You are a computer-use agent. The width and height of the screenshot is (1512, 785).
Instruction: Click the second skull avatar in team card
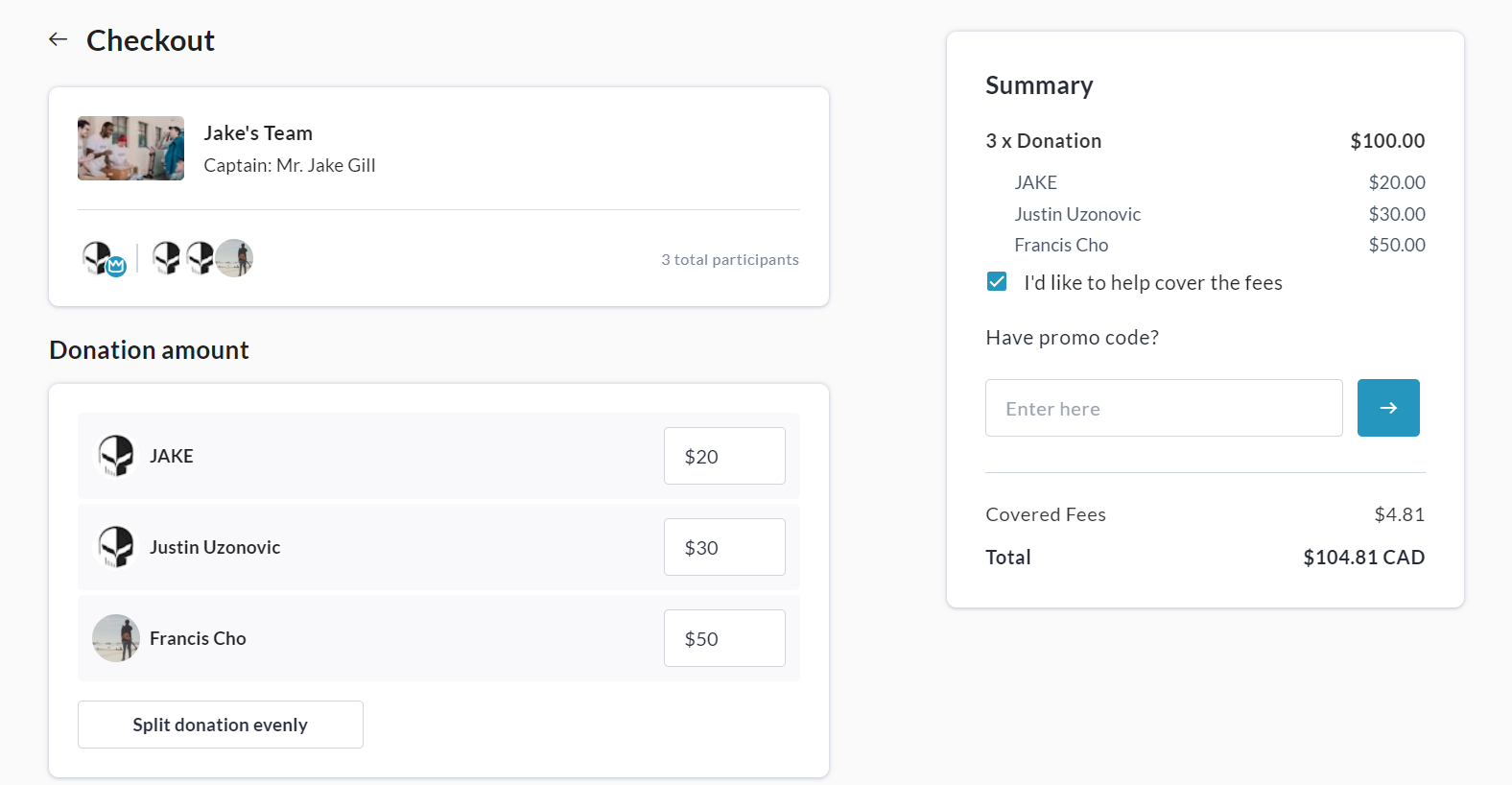click(x=167, y=258)
